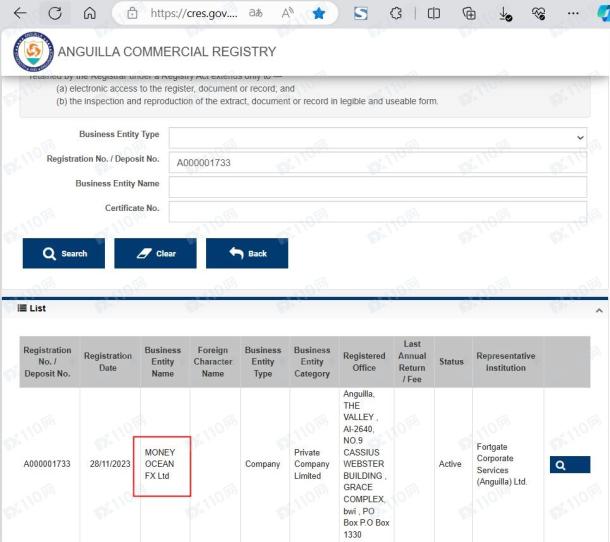Click the browser address bar URL
This screenshot has width=610, height=542.
tap(194, 14)
